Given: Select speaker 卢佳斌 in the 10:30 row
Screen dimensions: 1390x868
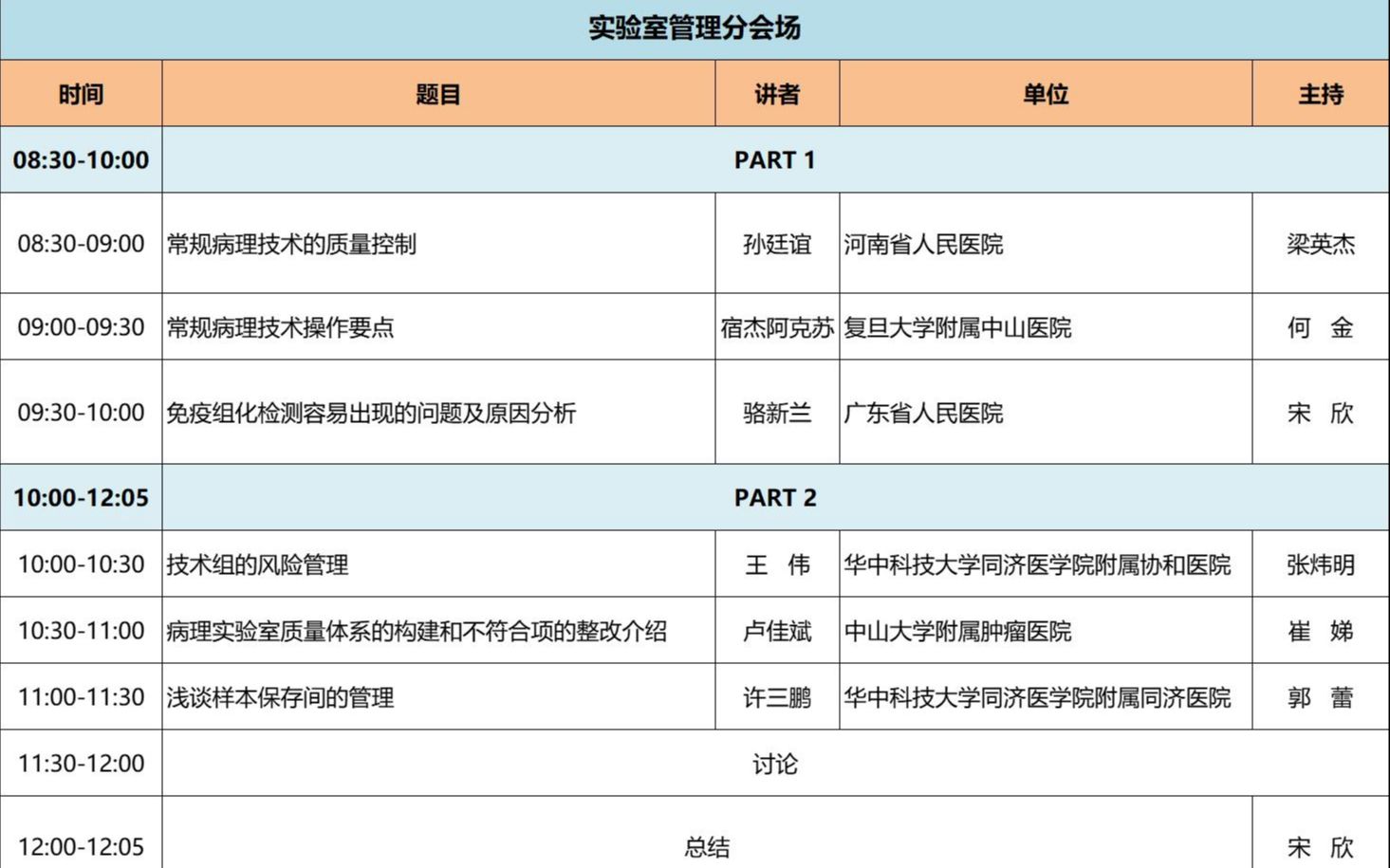Looking at the screenshot, I should pos(774,632).
